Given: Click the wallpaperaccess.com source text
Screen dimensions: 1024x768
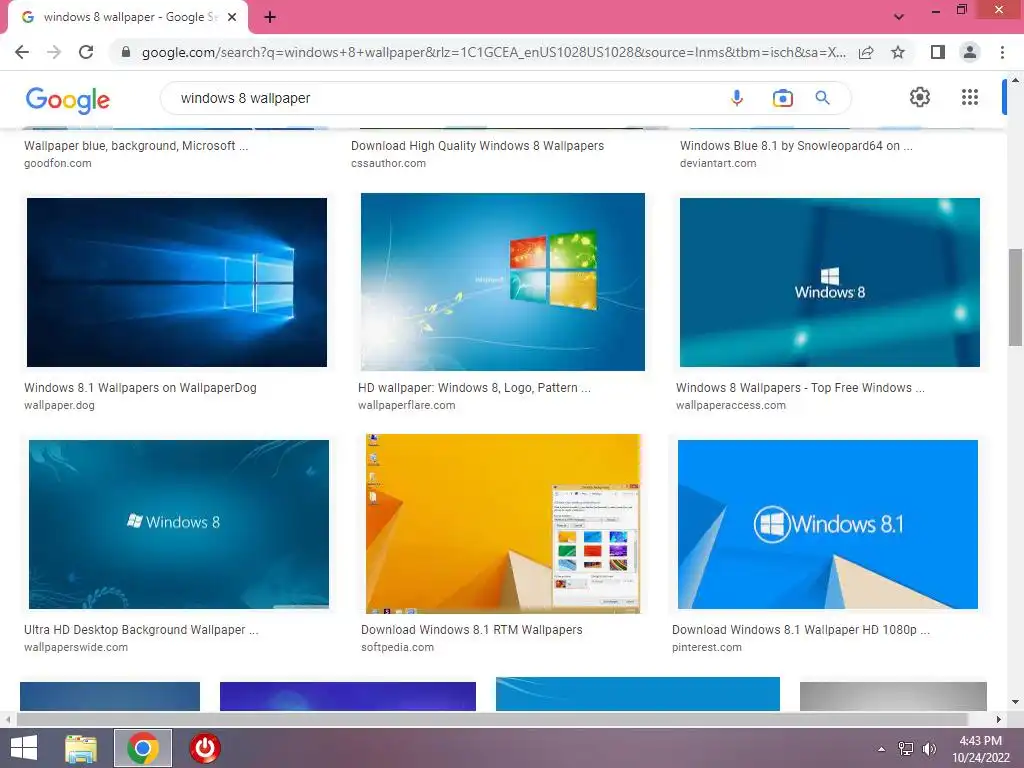Looking at the screenshot, I should [x=731, y=406].
